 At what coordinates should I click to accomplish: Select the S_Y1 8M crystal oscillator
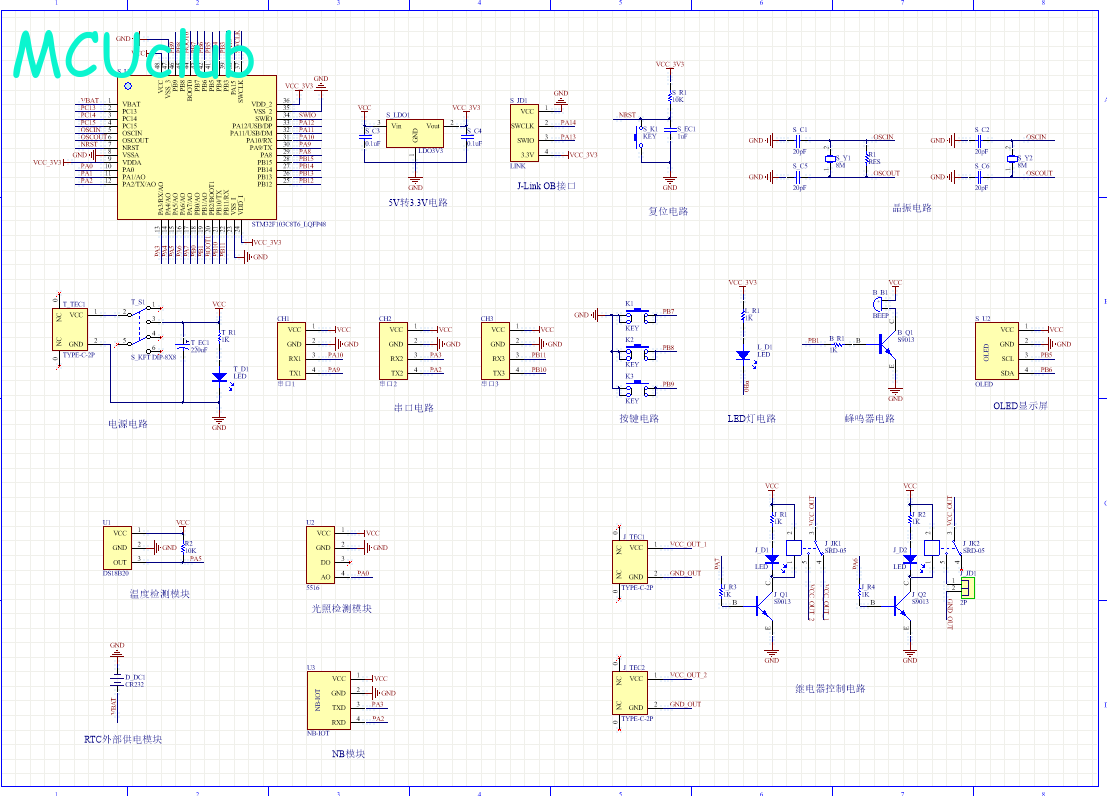(830, 159)
